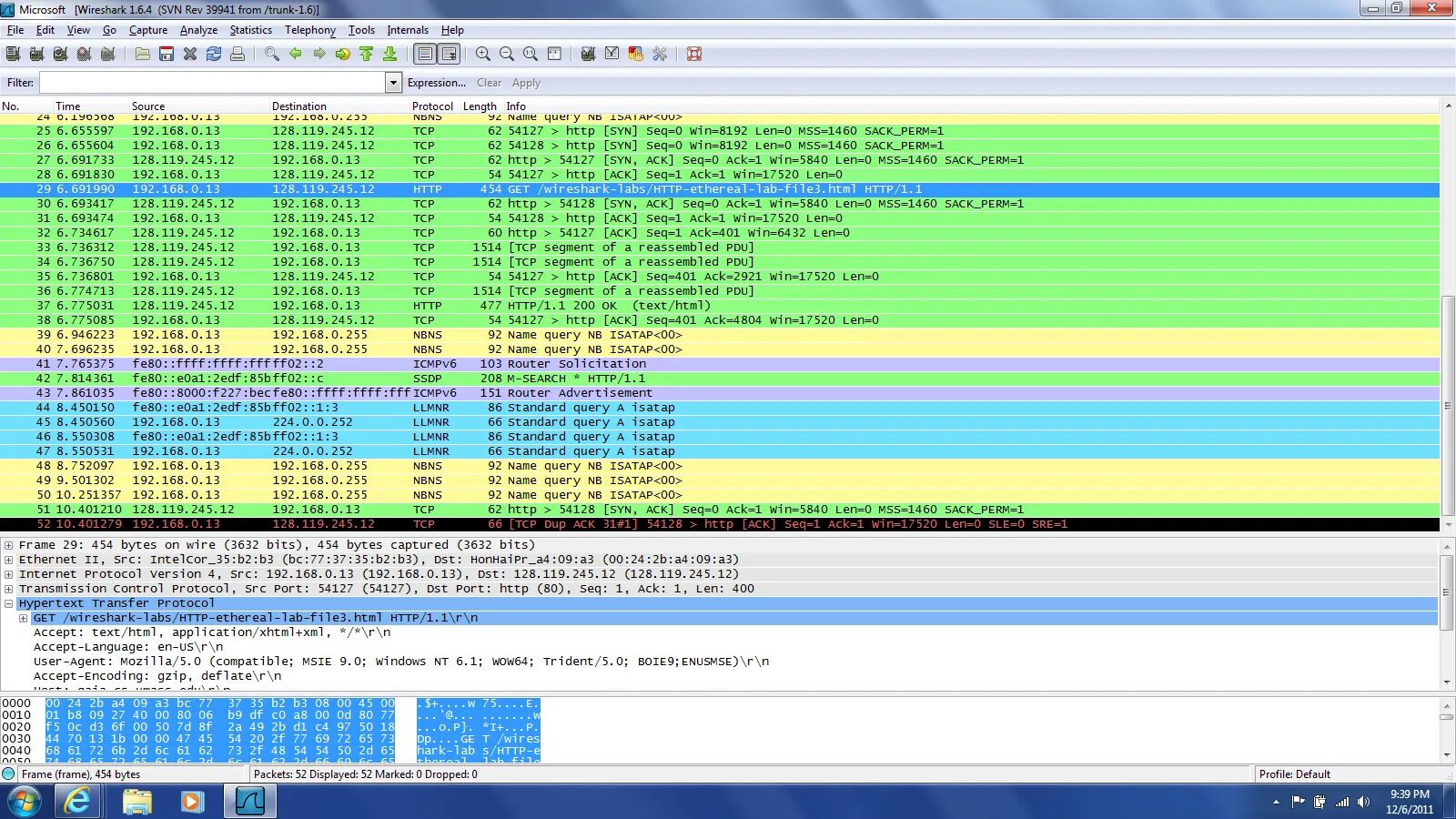The width and height of the screenshot is (1456, 819).
Task: Close this capture file with X icon
Action: [190, 54]
